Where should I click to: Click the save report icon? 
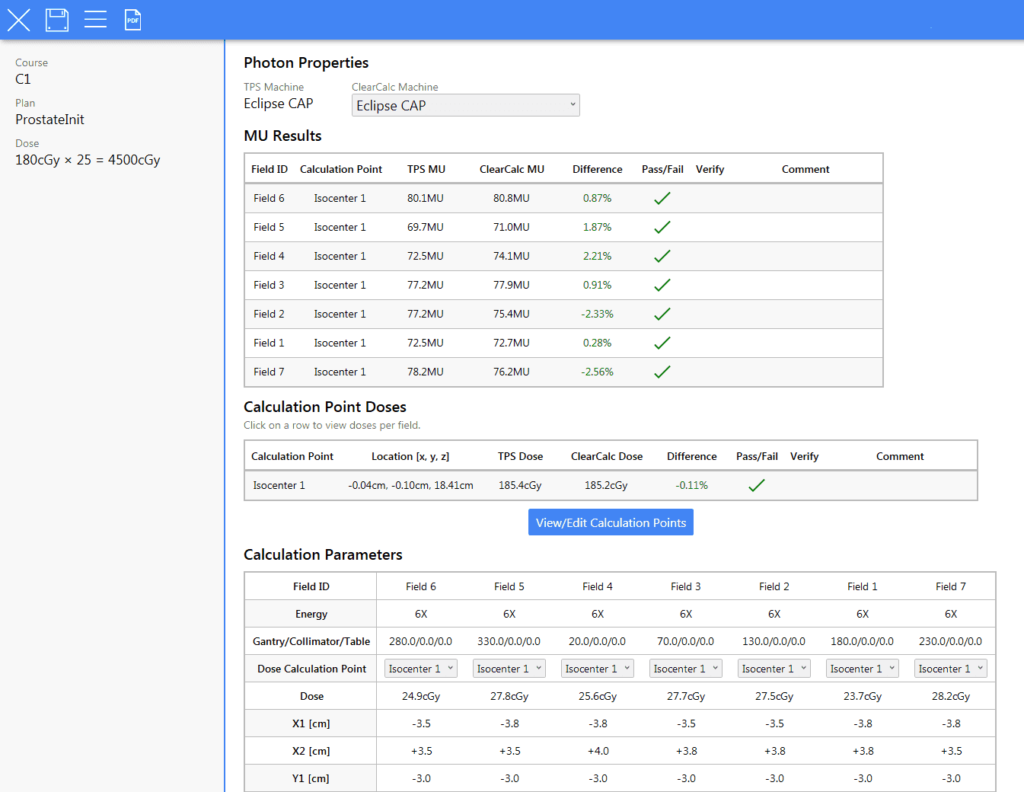[x=57, y=19]
